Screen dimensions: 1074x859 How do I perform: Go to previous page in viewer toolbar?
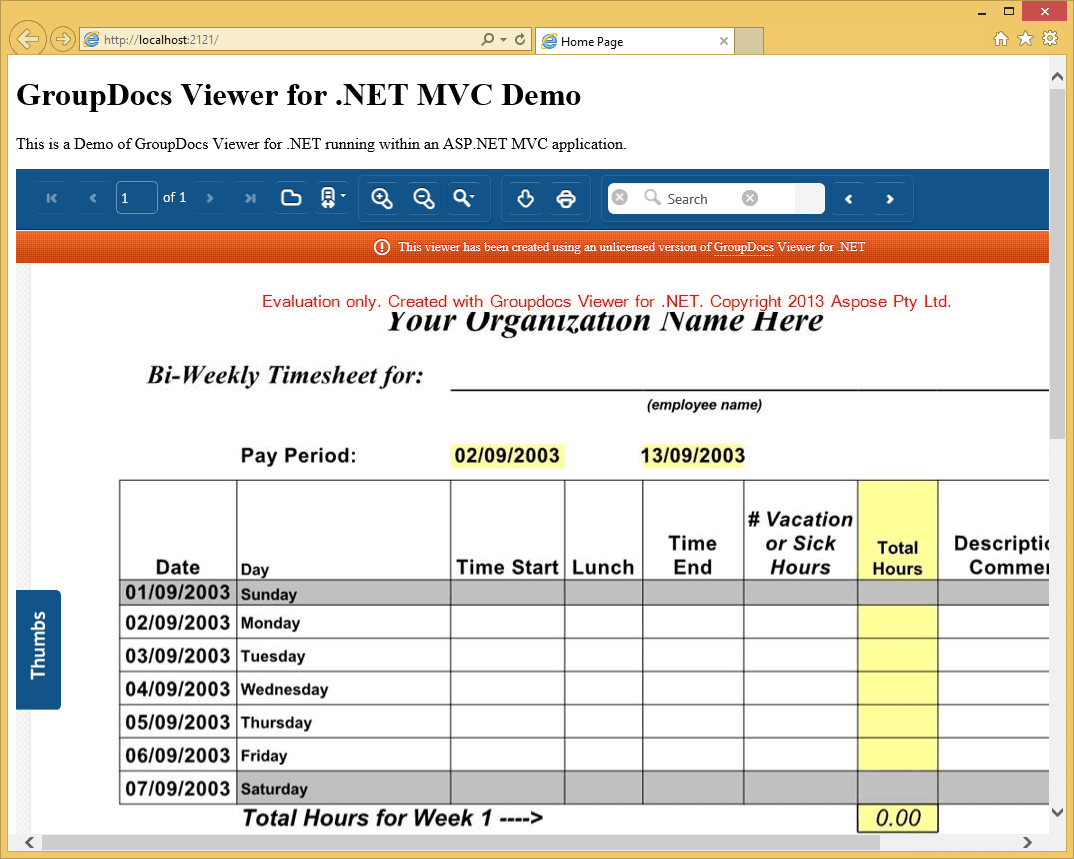point(92,199)
